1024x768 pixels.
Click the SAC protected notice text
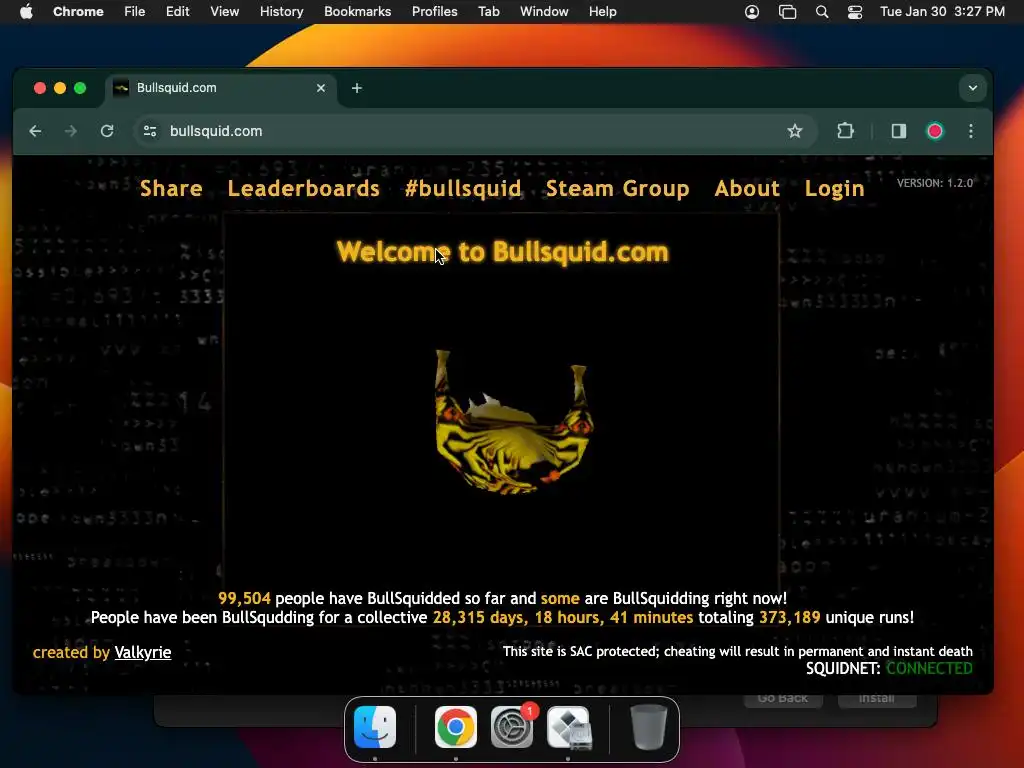point(737,651)
